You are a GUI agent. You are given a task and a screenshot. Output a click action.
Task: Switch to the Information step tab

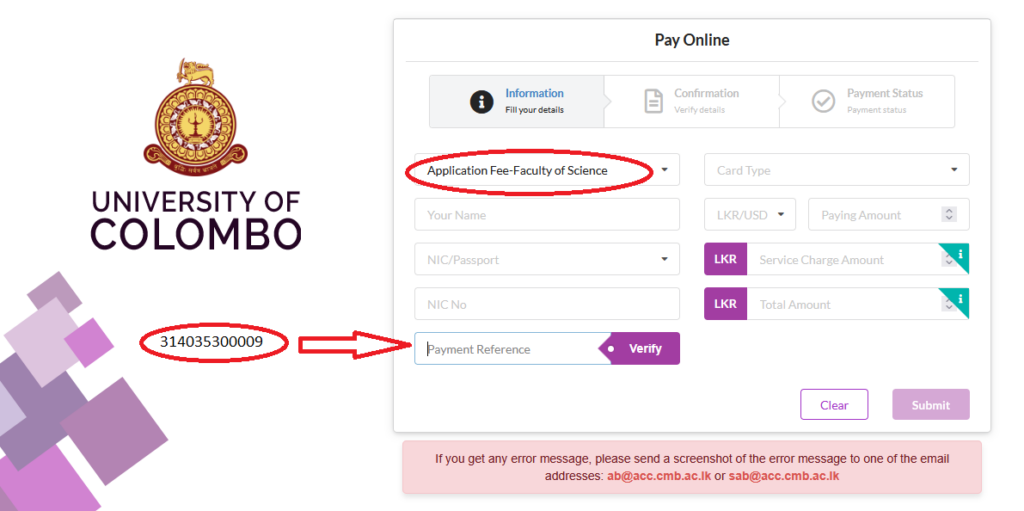click(x=517, y=101)
